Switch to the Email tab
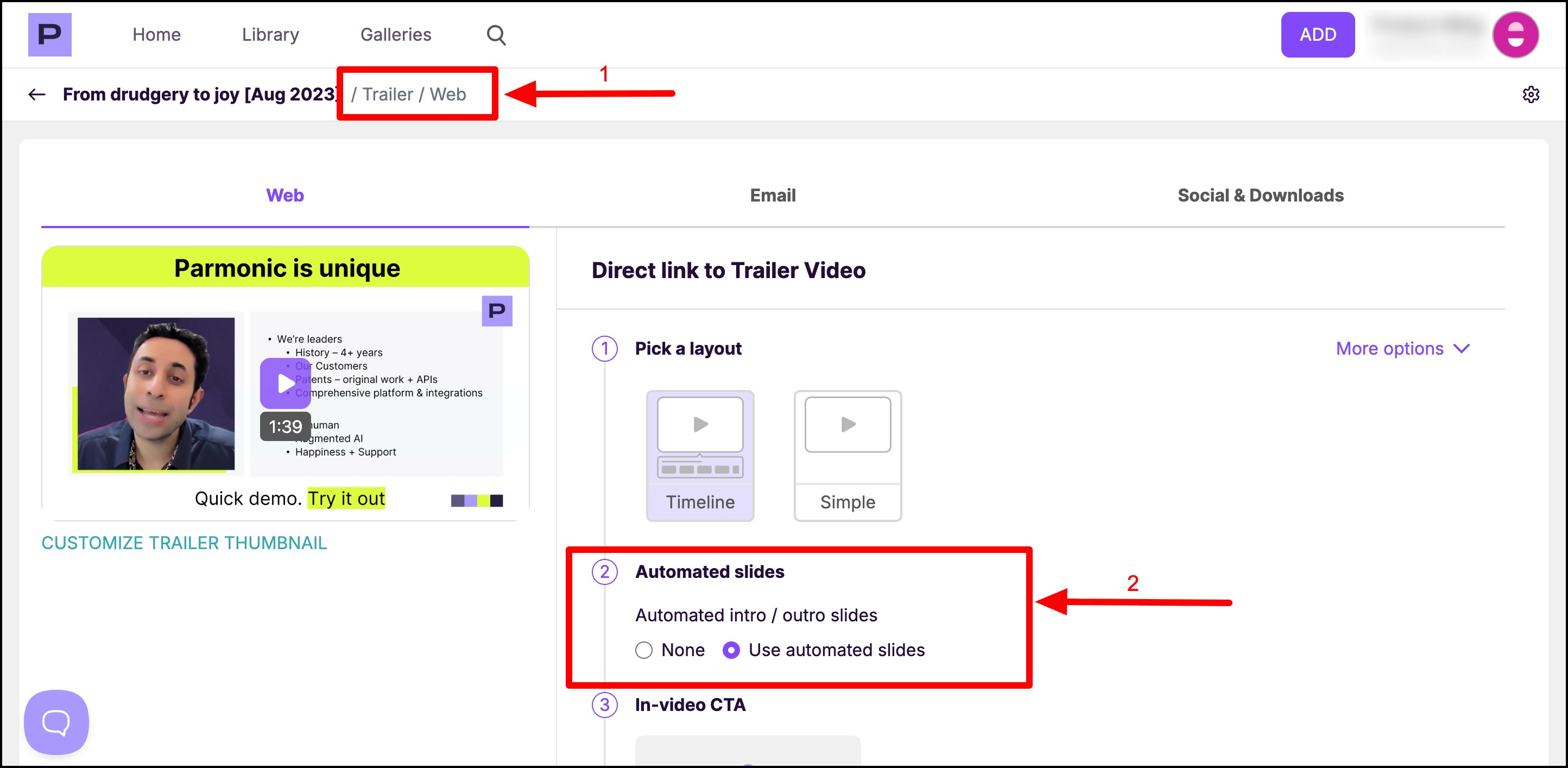Screen dimensions: 1568x768 point(773,195)
